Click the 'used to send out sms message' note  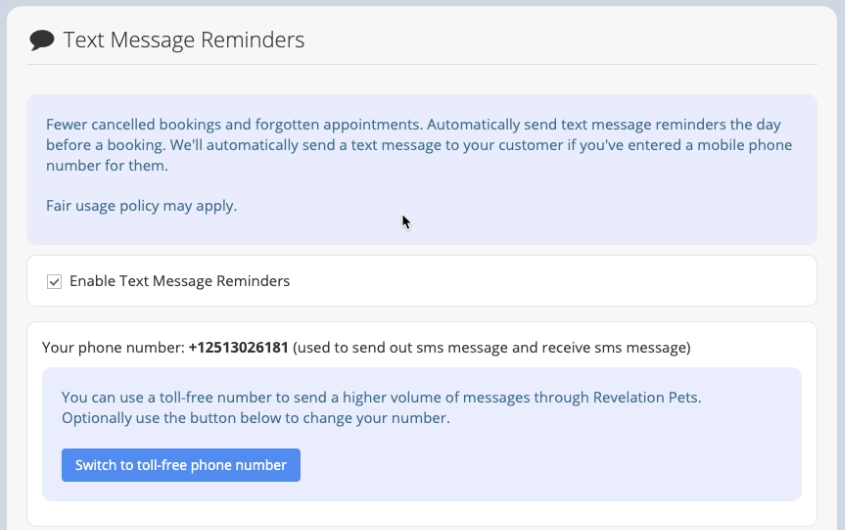click(491, 347)
